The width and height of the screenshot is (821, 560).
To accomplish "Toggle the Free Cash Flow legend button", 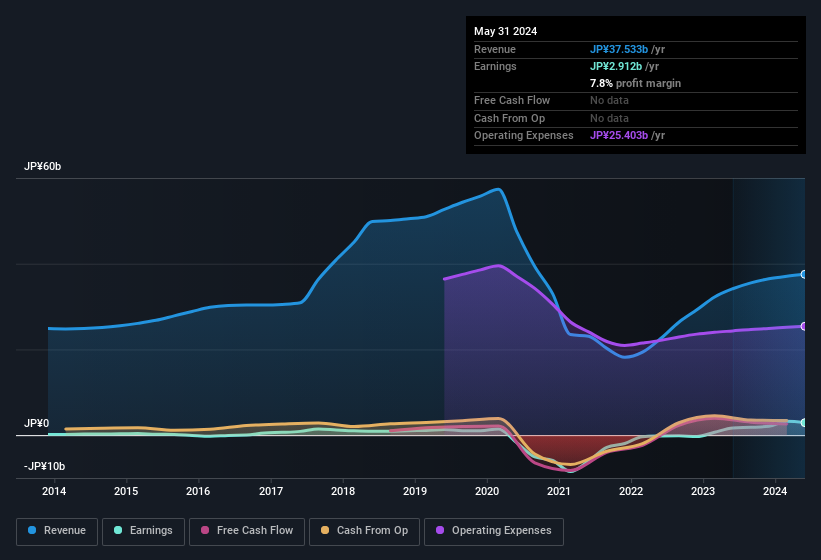I will [247, 531].
